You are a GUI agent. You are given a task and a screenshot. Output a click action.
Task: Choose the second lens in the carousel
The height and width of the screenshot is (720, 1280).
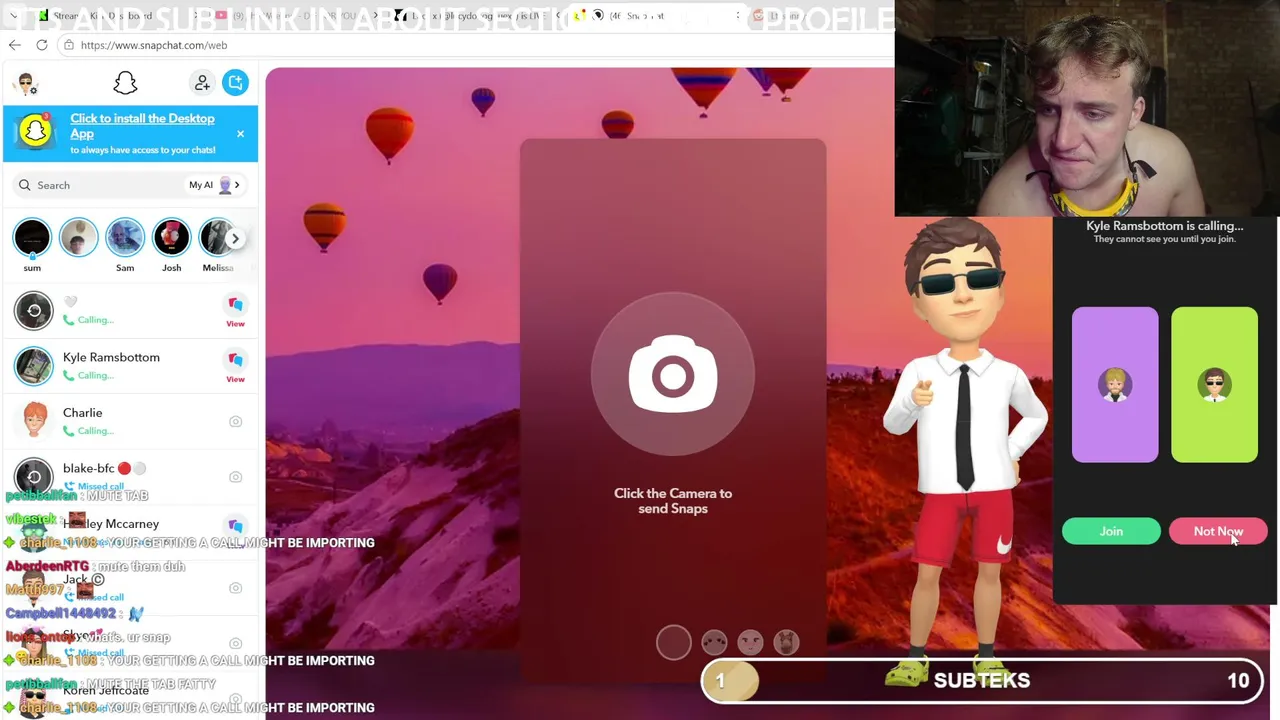coord(714,642)
